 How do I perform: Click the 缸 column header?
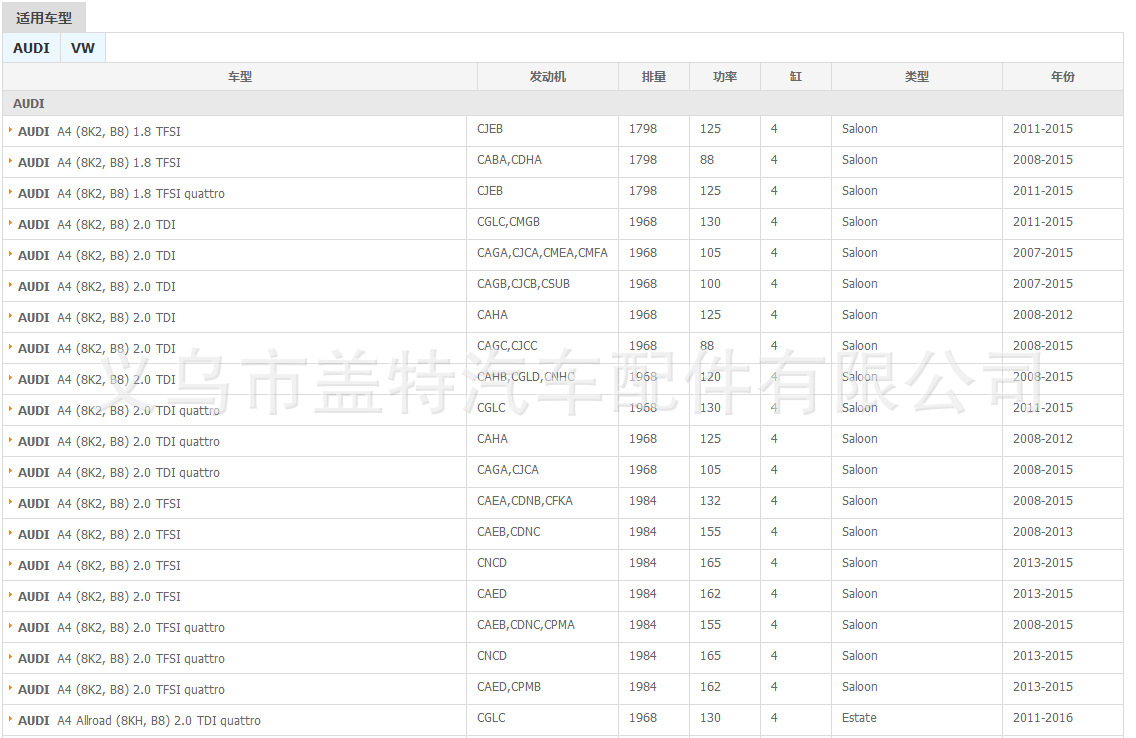click(x=795, y=77)
